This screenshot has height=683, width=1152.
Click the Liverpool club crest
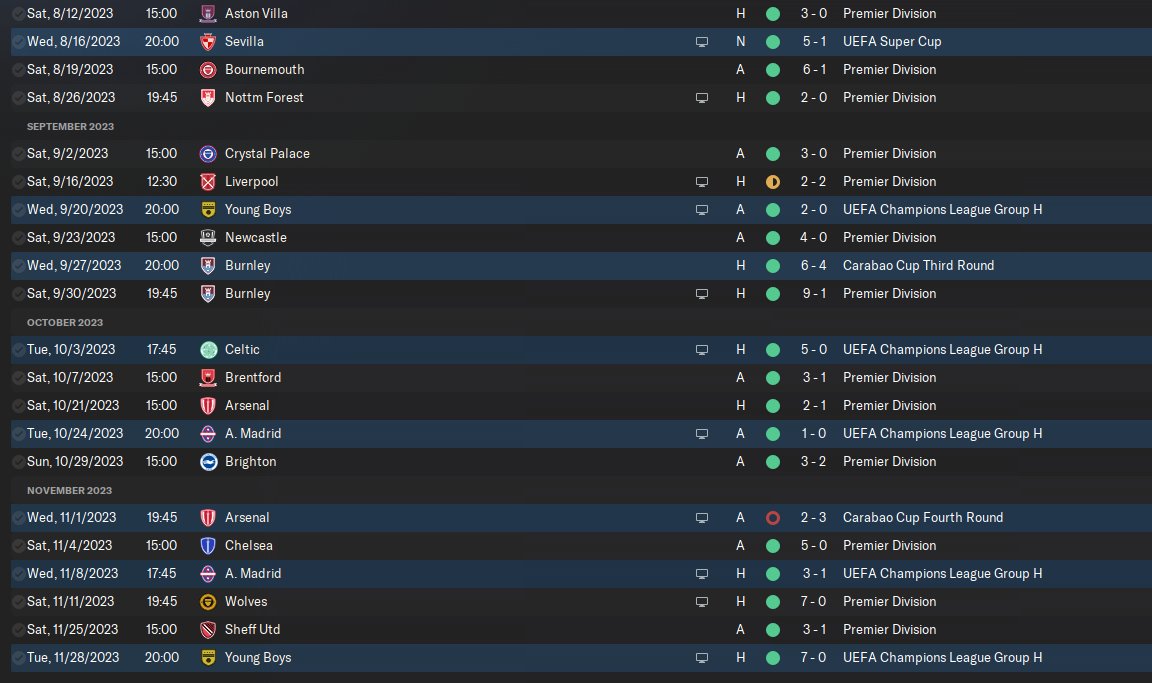208,182
